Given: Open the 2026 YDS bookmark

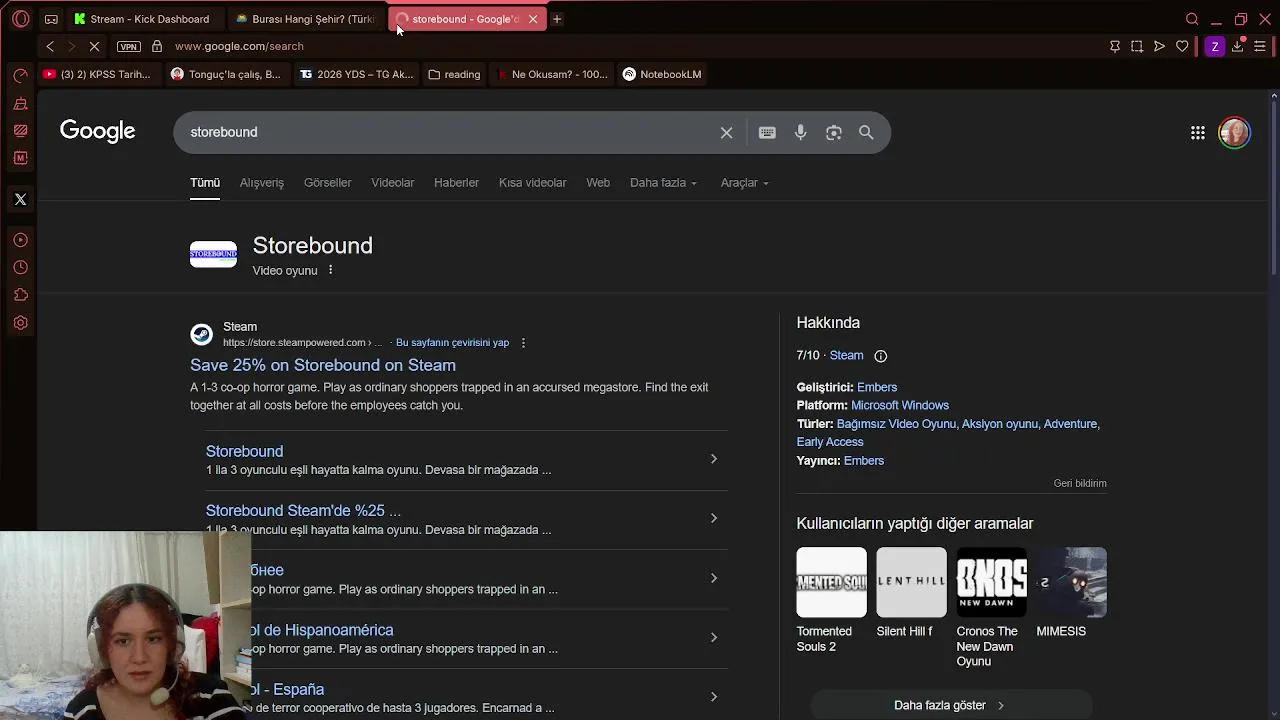Looking at the screenshot, I should pyautogui.click(x=356, y=74).
